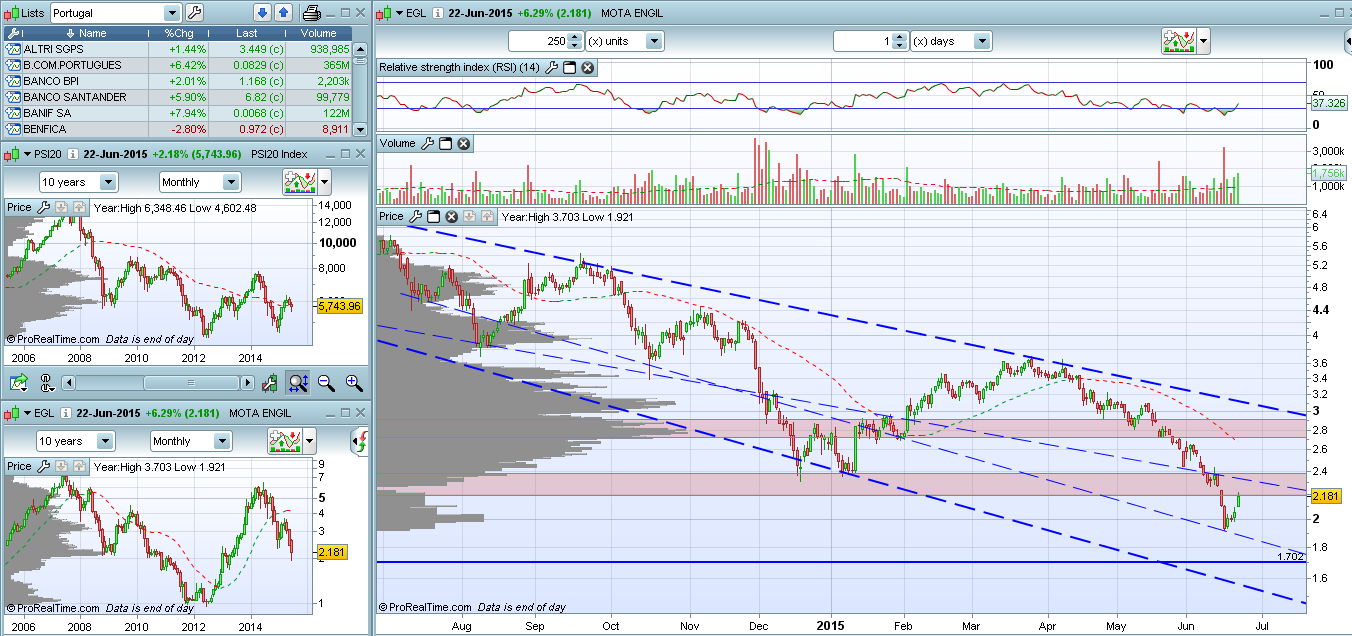Open chart icon for ALTRI SGPS row
Viewport: 1352px width, 636px height.
13,49
